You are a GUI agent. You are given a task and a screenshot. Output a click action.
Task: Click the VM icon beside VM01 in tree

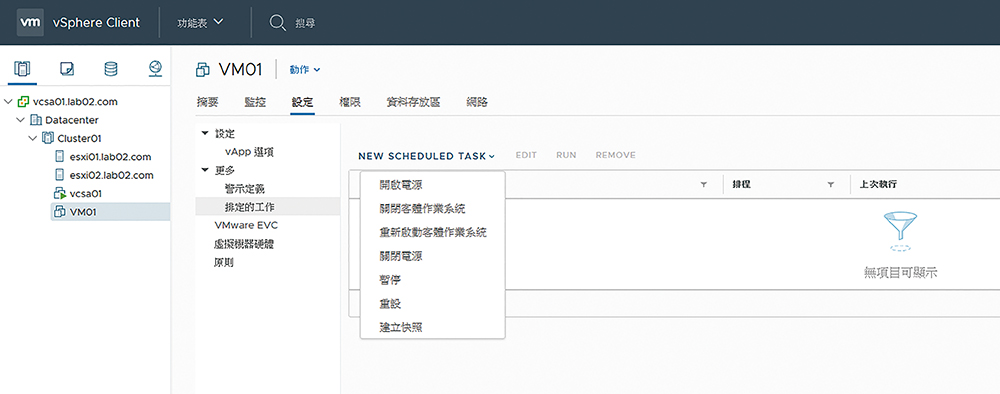click(60, 212)
